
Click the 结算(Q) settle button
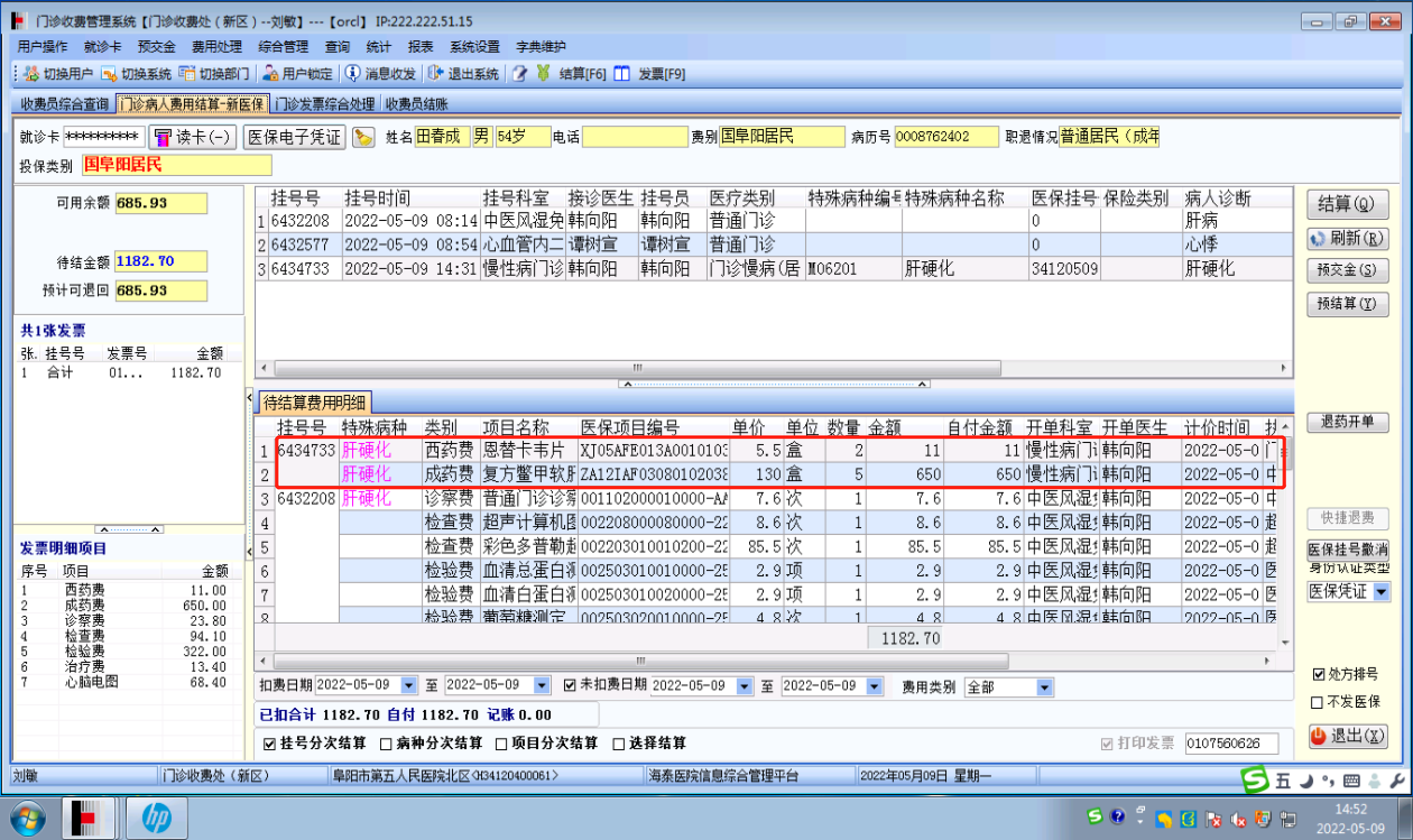click(x=1347, y=204)
